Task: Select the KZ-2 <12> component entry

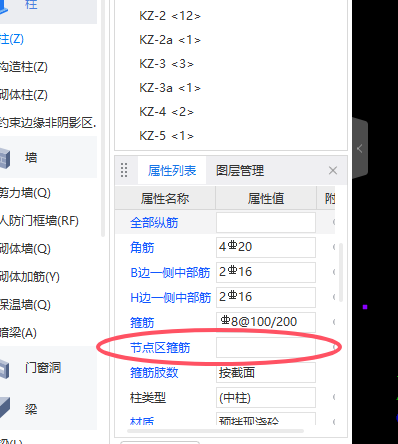Action: 170,16
